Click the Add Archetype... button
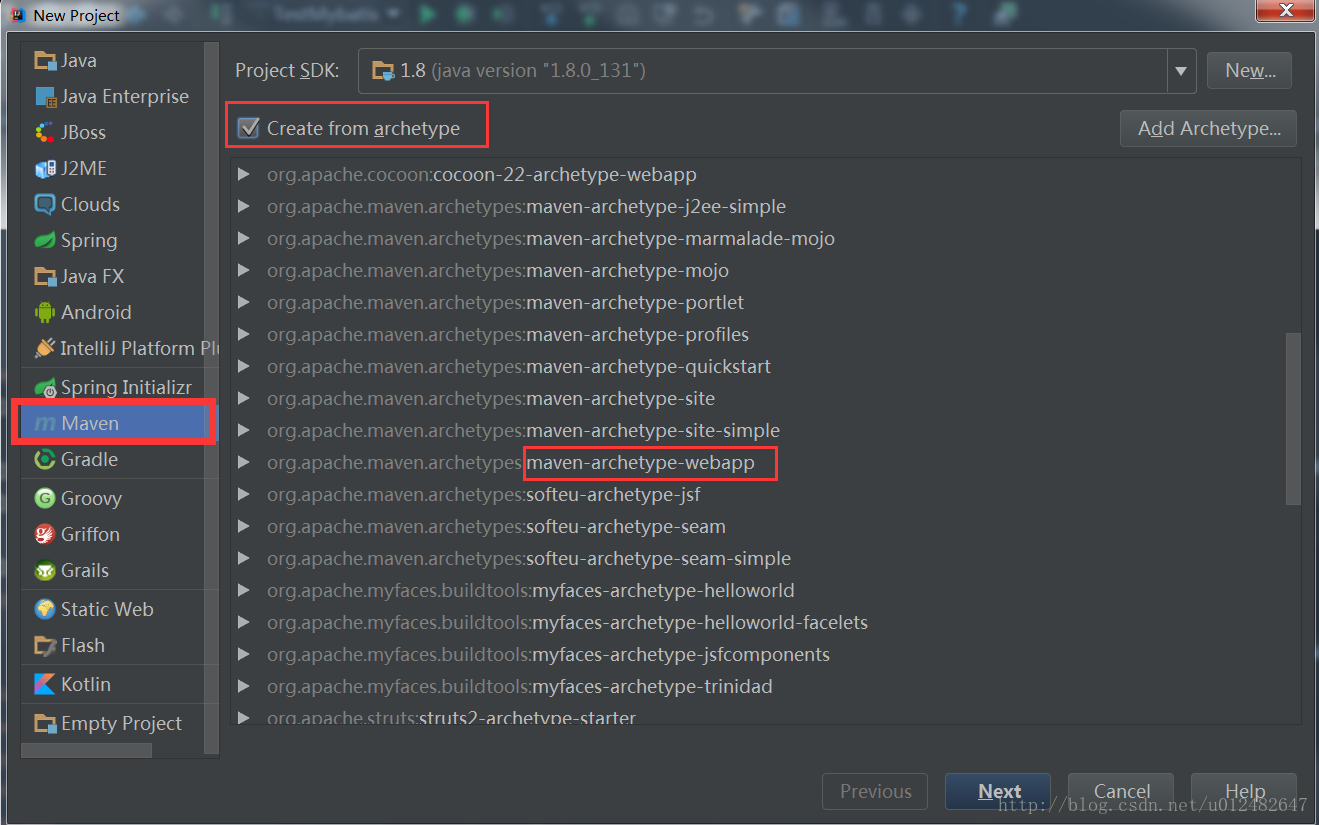 coord(1208,128)
